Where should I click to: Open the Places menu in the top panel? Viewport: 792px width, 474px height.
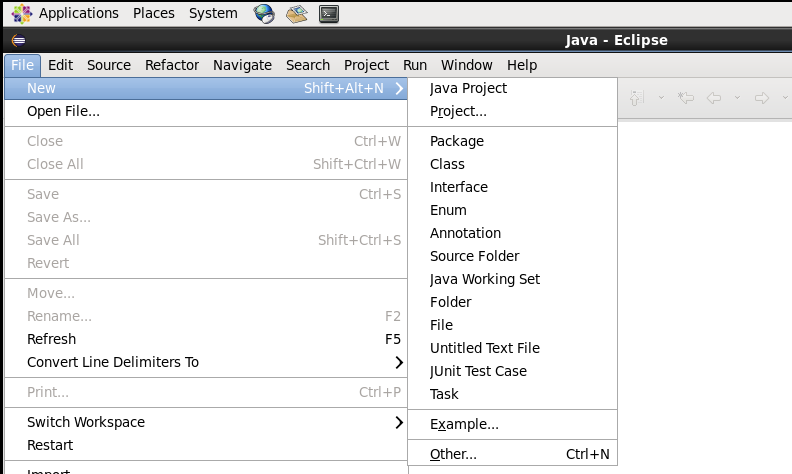(x=154, y=13)
